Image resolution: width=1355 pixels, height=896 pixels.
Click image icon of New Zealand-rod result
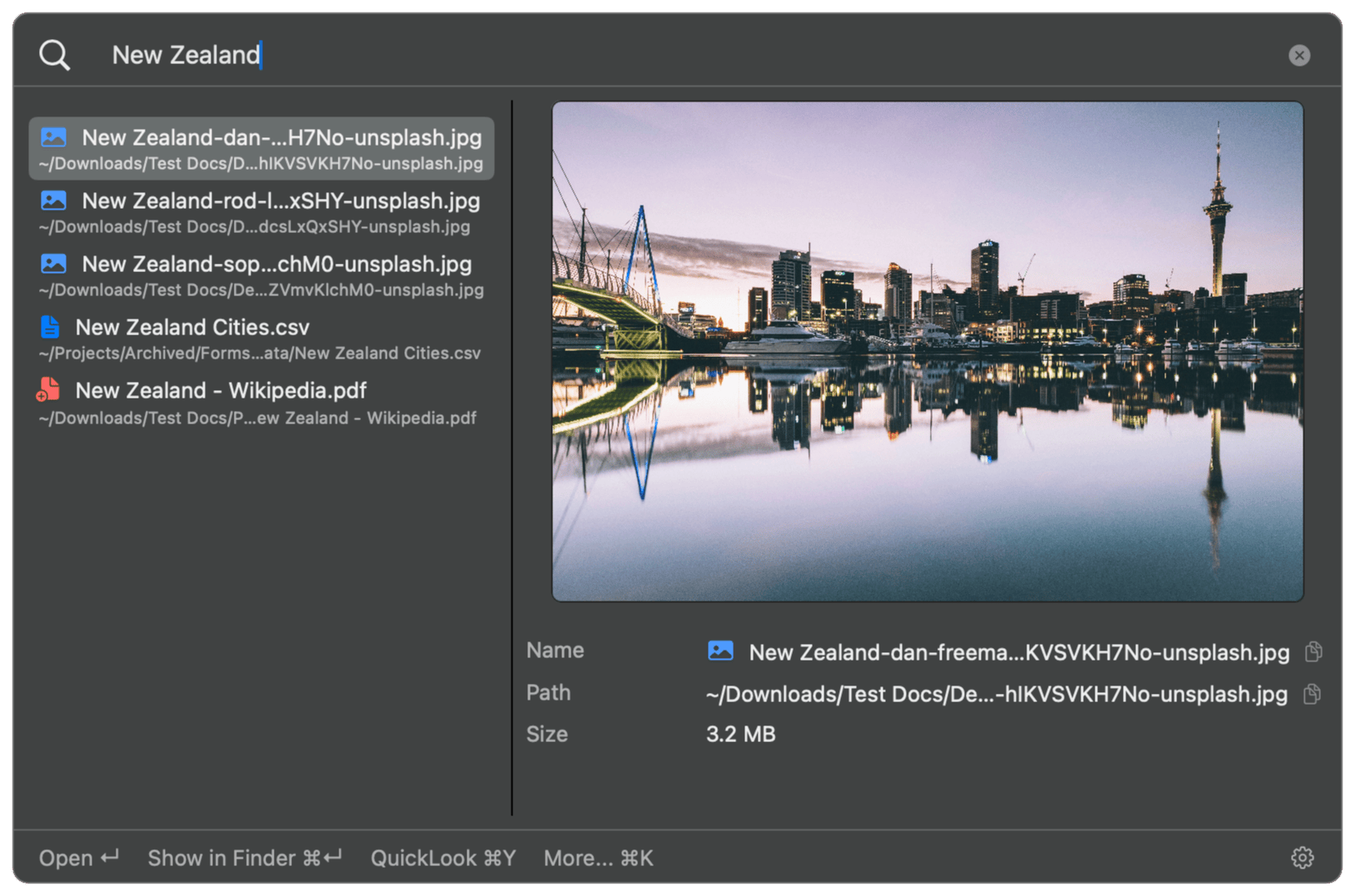click(54, 200)
